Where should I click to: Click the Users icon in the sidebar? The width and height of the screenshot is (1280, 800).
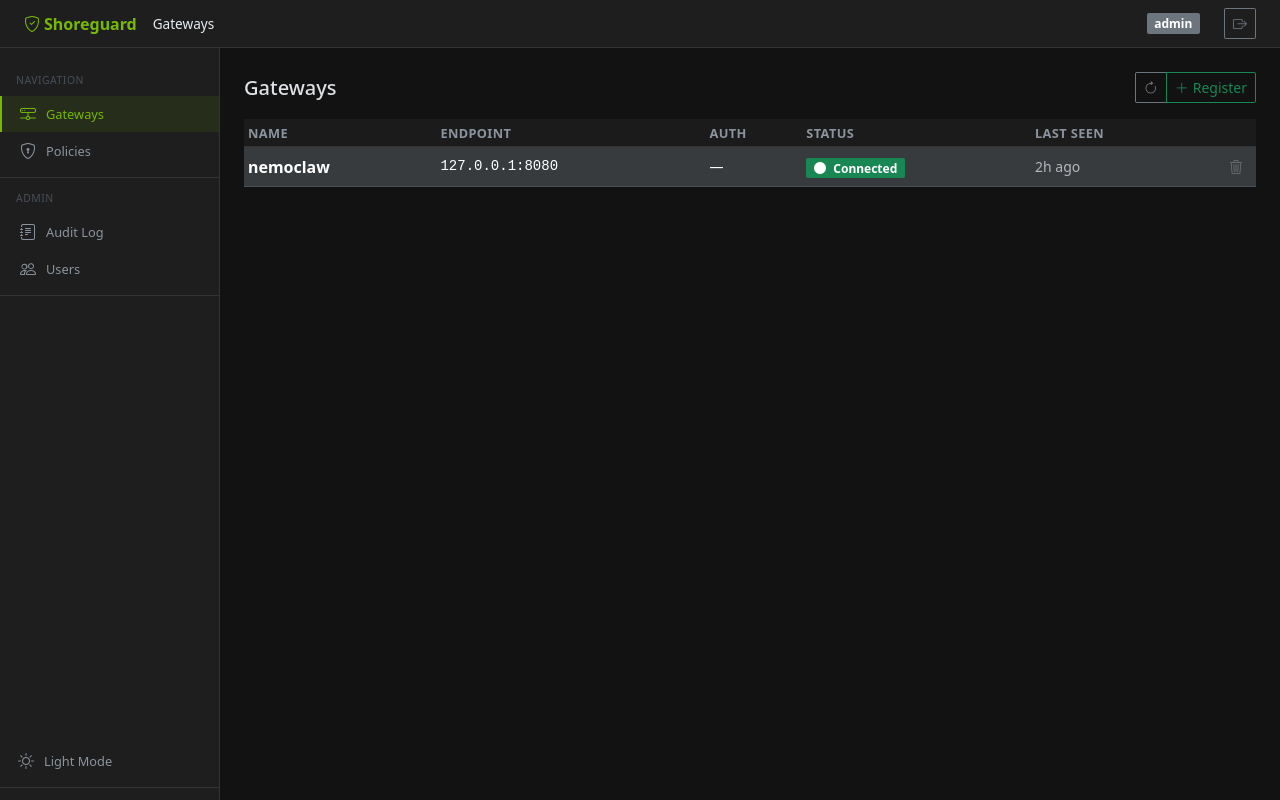pyautogui.click(x=28, y=269)
